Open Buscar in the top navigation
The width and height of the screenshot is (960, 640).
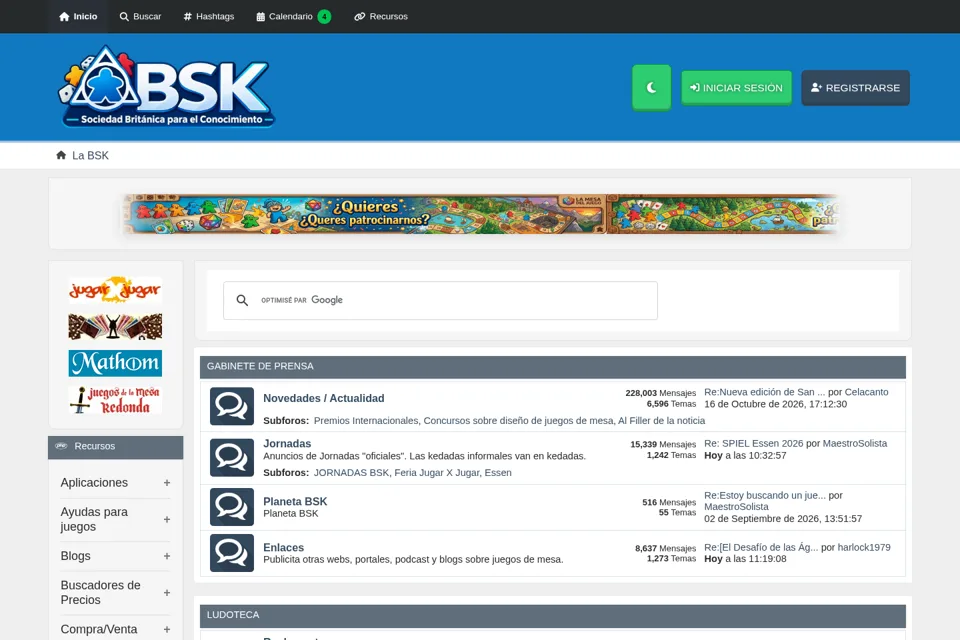point(140,17)
